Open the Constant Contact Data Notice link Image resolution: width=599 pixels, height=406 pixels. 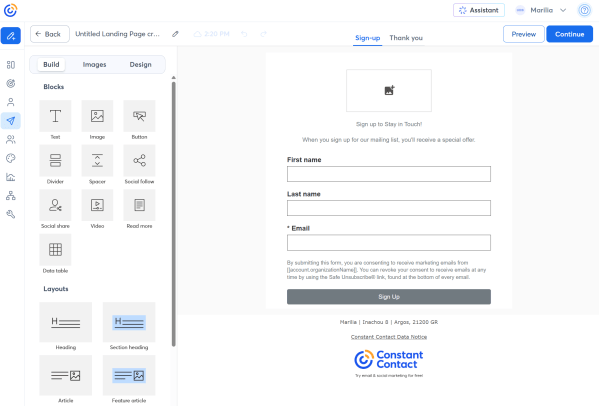pos(389,337)
